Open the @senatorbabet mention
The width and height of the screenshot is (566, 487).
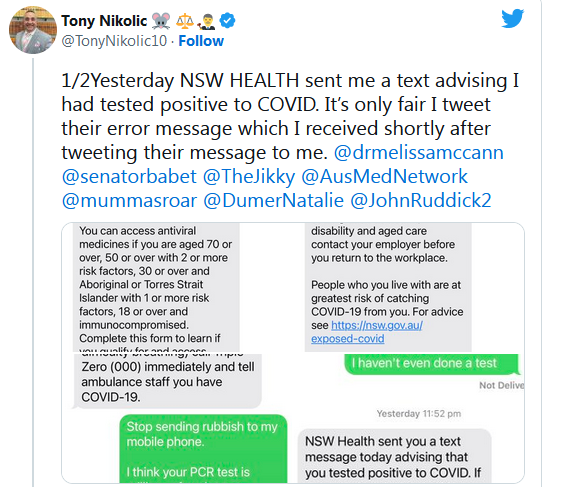point(129,177)
